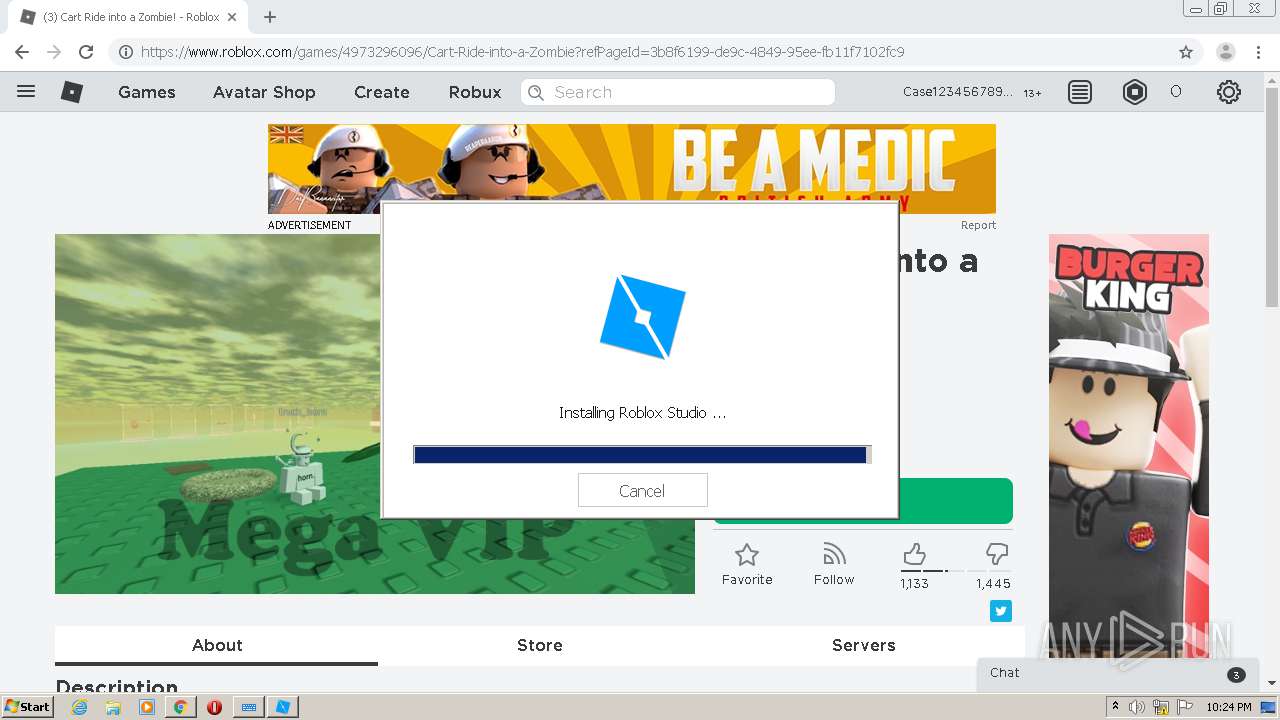Open Opera from the taskbar
The width and height of the screenshot is (1280, 720).
(x=214, y=707)
